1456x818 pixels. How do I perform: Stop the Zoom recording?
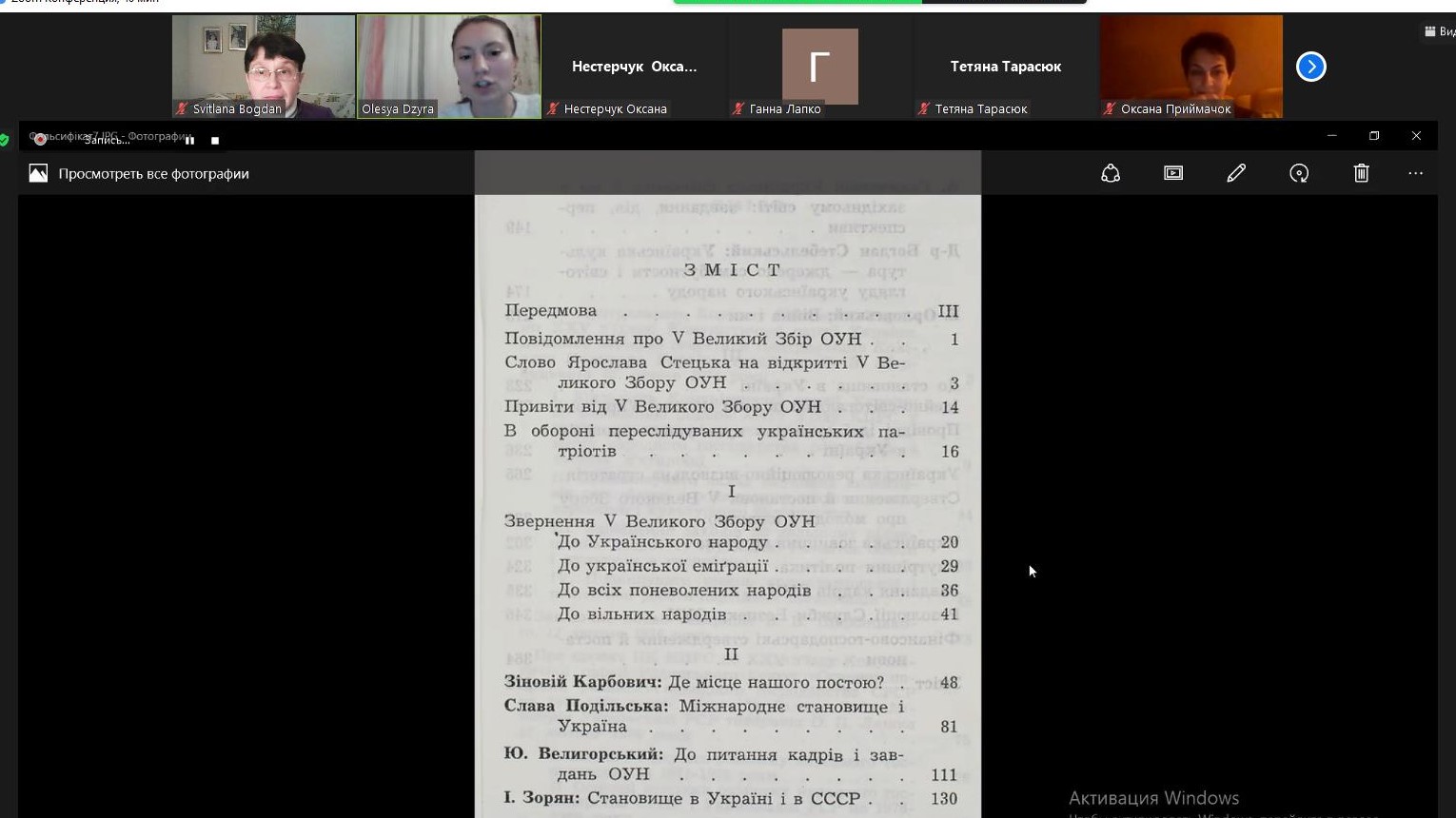[215, 140]
